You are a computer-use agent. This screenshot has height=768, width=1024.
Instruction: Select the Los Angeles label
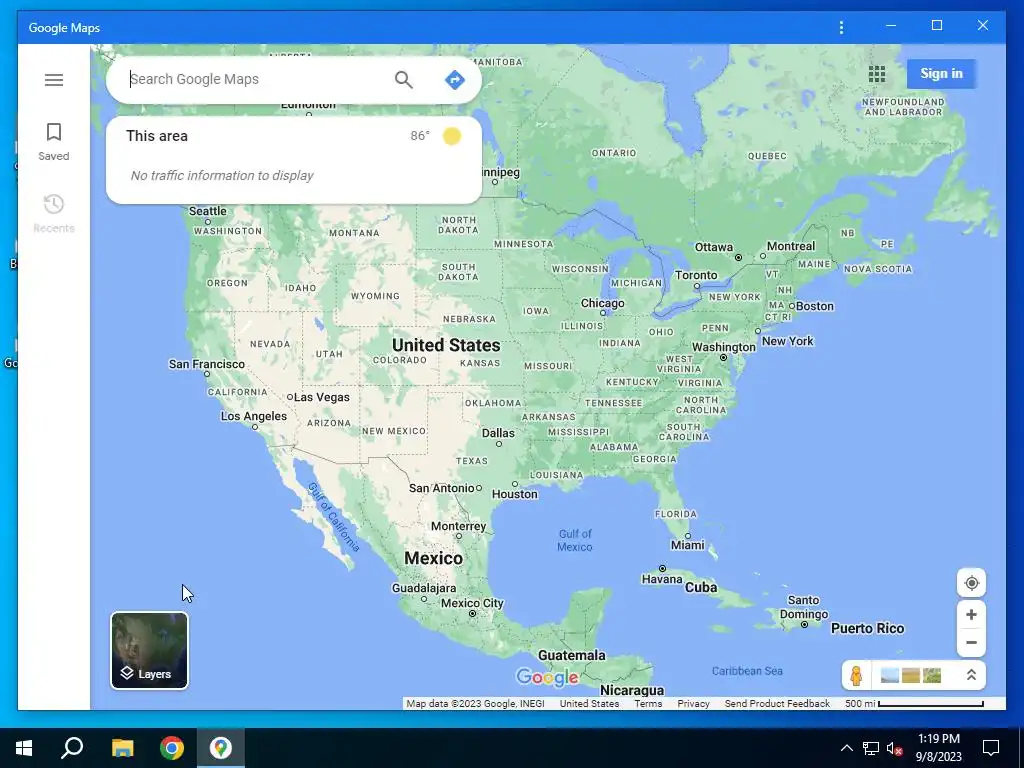pos(253,417)
